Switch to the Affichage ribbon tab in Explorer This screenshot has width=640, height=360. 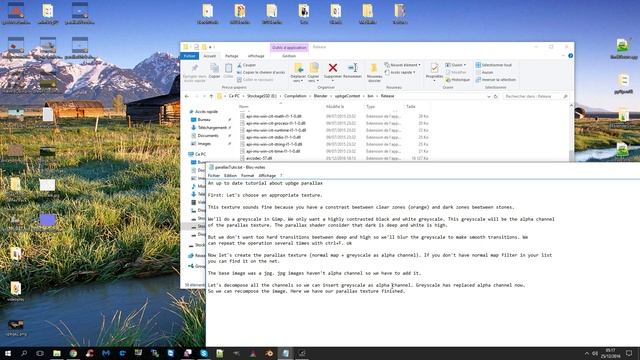[256, 56]
